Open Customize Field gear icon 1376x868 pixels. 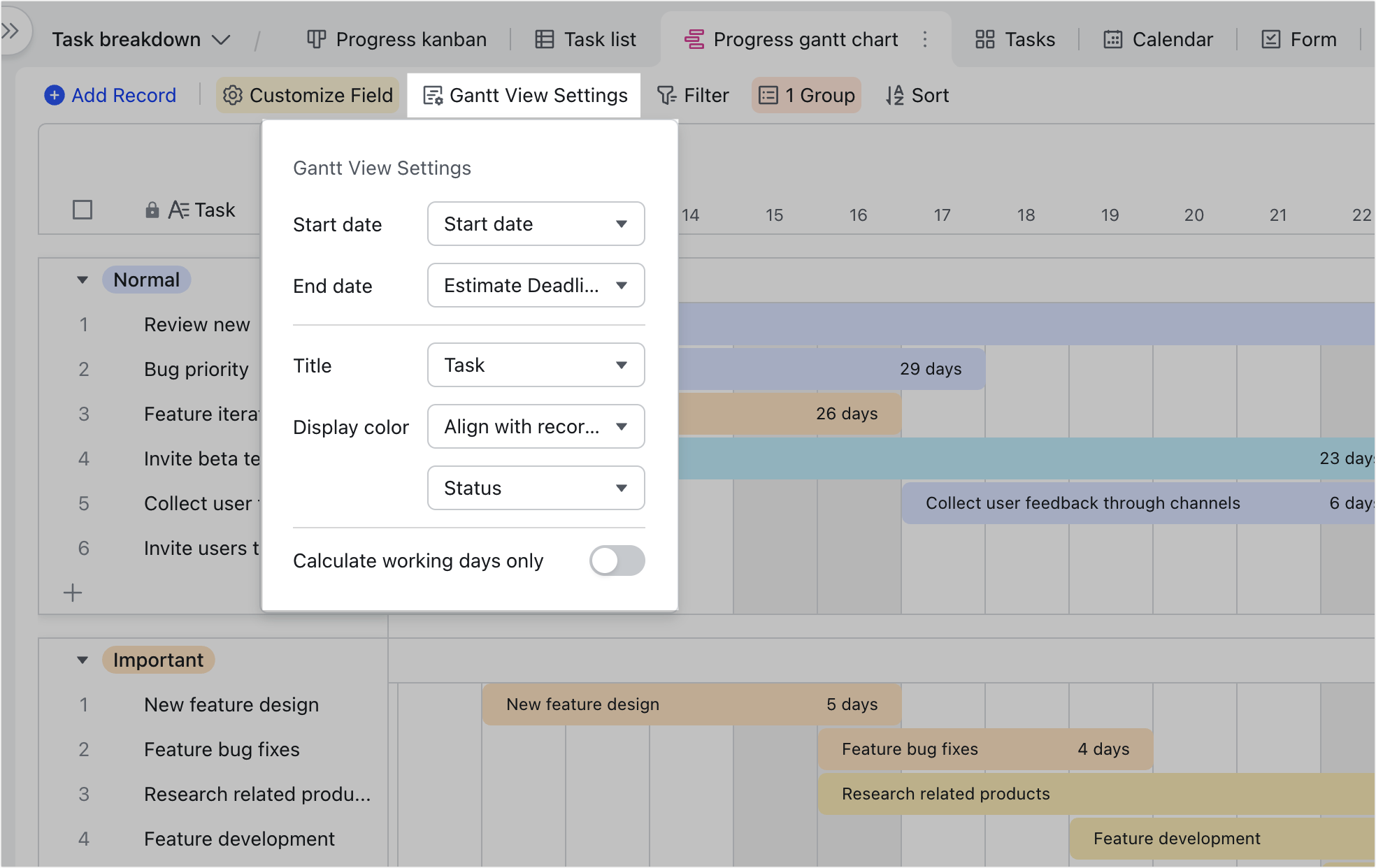point(233,95)
